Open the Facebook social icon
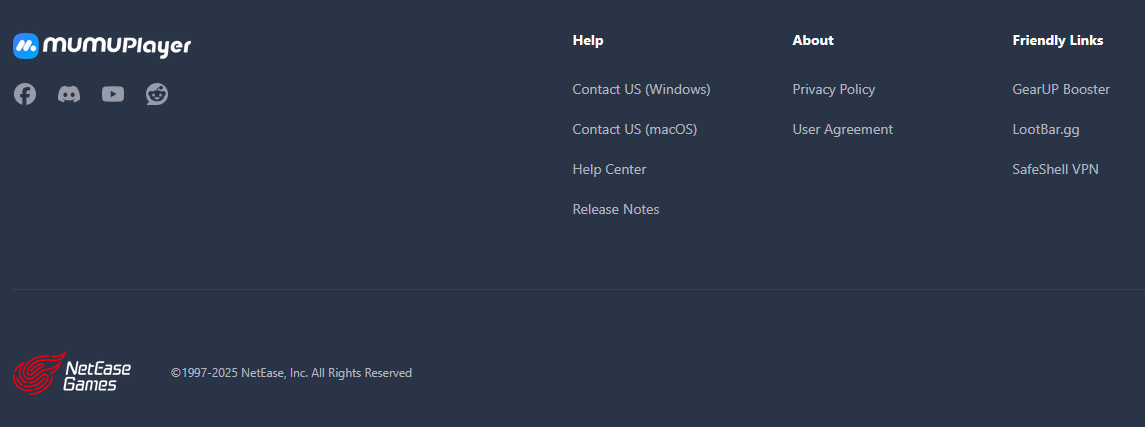 coord(25,93)
